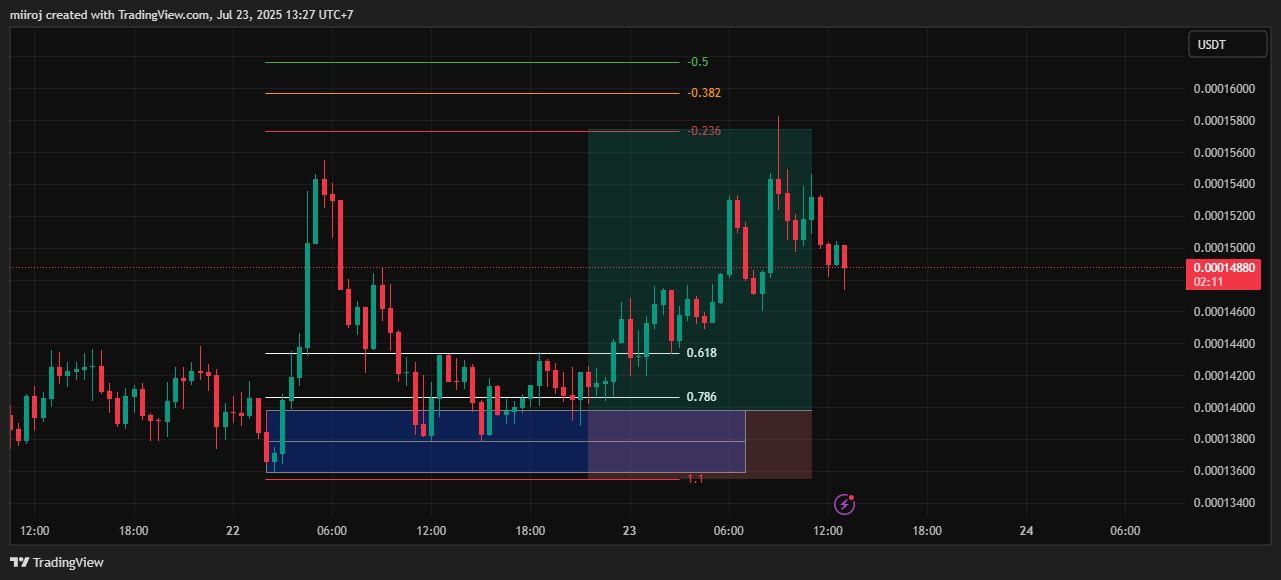Screen dimensions: 1281x580
Task: Click the chart attribution text at top
Action: coord(182,14)
